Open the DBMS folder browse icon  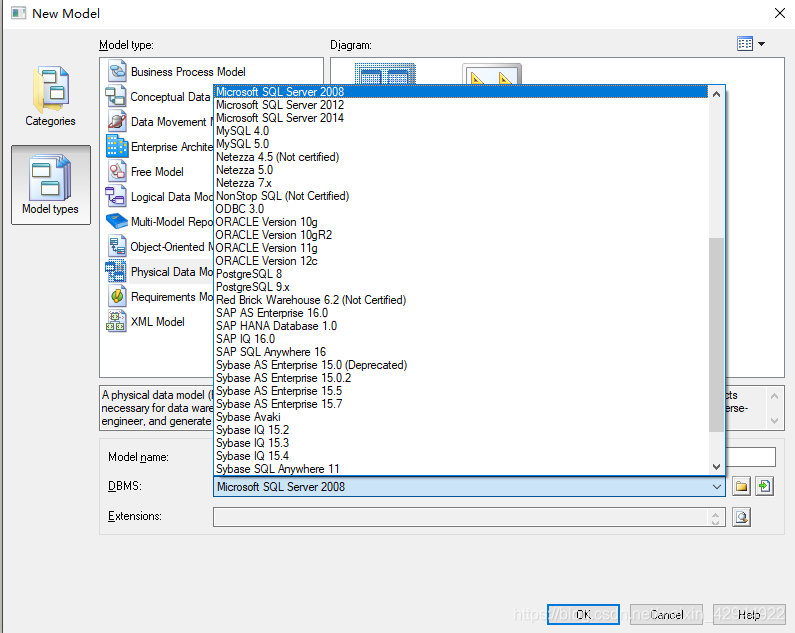[741, 486]
